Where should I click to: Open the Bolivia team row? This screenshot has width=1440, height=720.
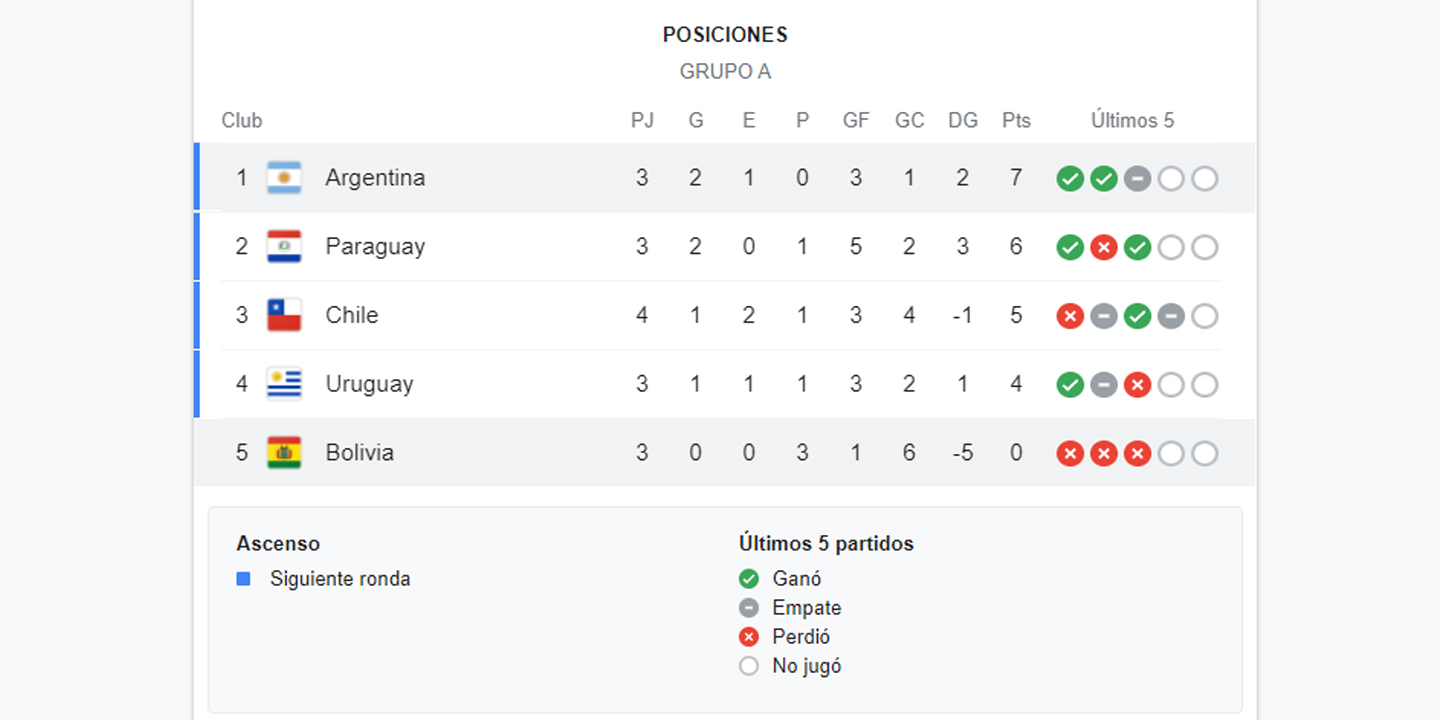[x=725, y=453]
